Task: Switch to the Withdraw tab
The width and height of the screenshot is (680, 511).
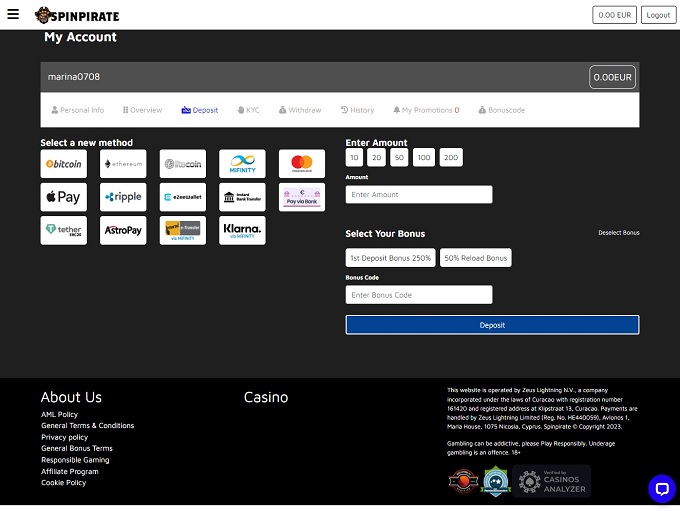Action: point(300,110)
